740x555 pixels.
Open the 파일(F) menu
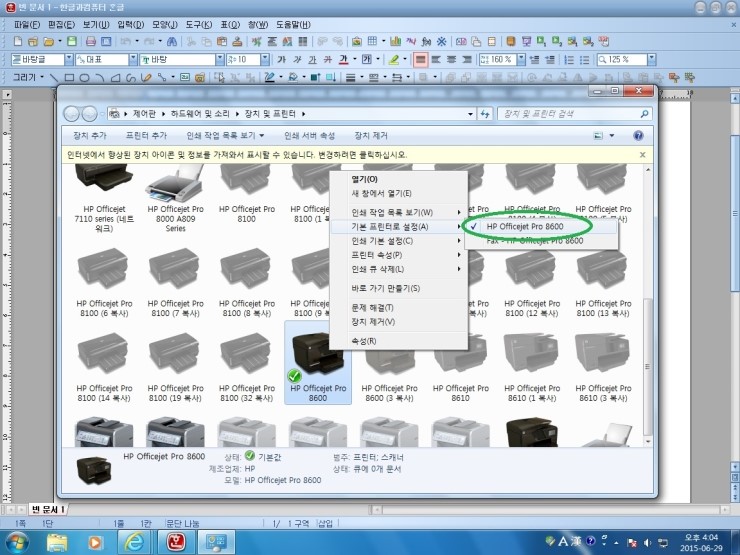(28, 23)
